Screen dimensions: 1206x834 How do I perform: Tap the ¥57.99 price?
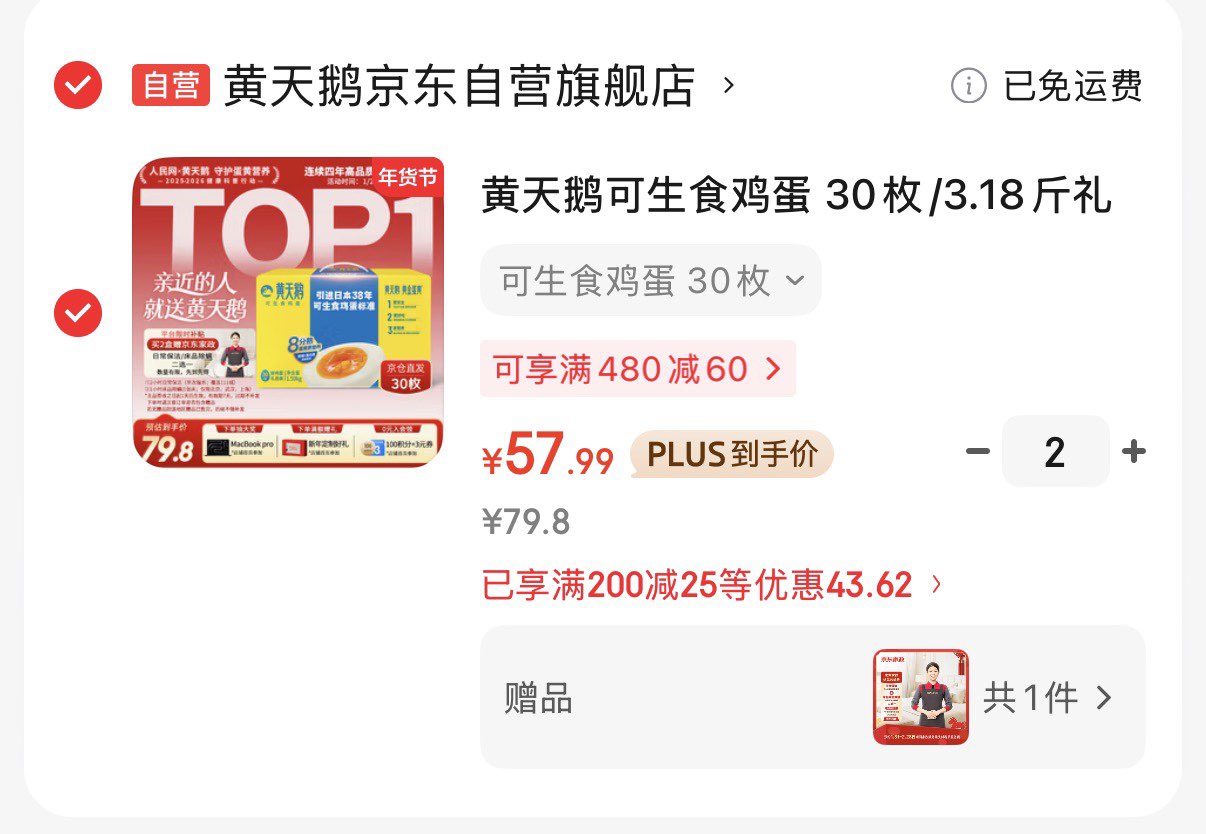(x=548, y=456)
